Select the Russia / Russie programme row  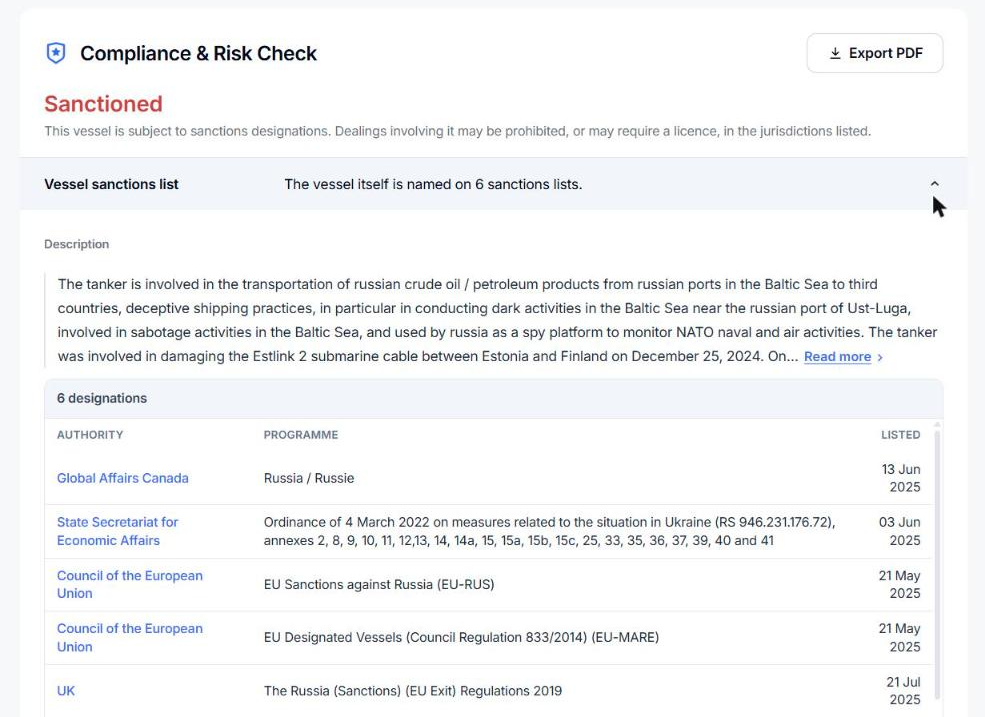click(489, 478)
